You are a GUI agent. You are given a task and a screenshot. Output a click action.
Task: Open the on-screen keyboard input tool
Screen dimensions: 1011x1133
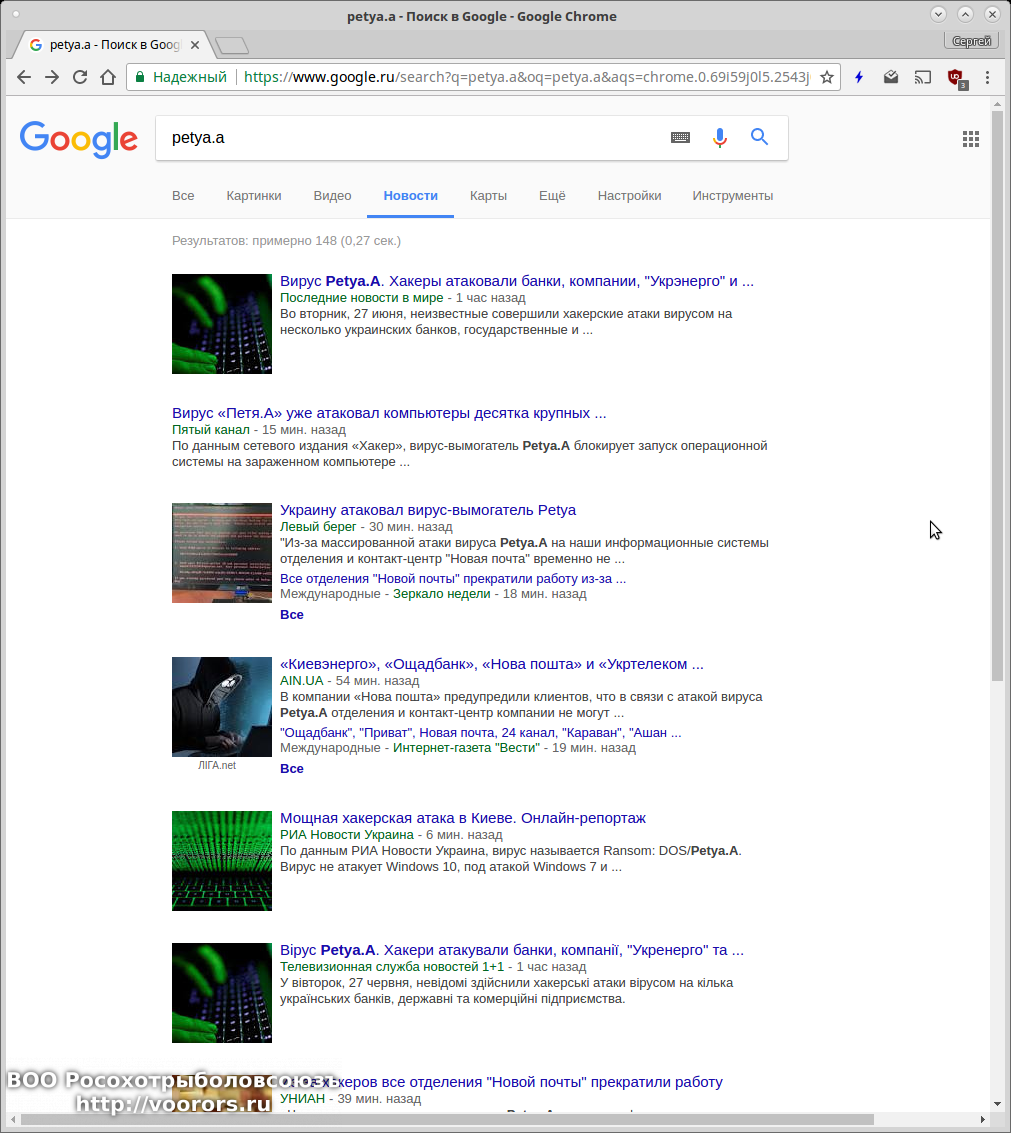click(x=680, y=138)
